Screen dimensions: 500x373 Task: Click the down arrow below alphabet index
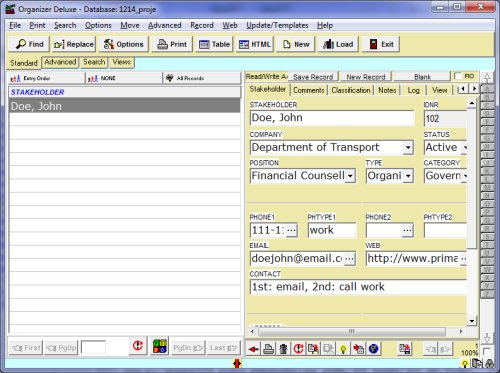(487, 338)
